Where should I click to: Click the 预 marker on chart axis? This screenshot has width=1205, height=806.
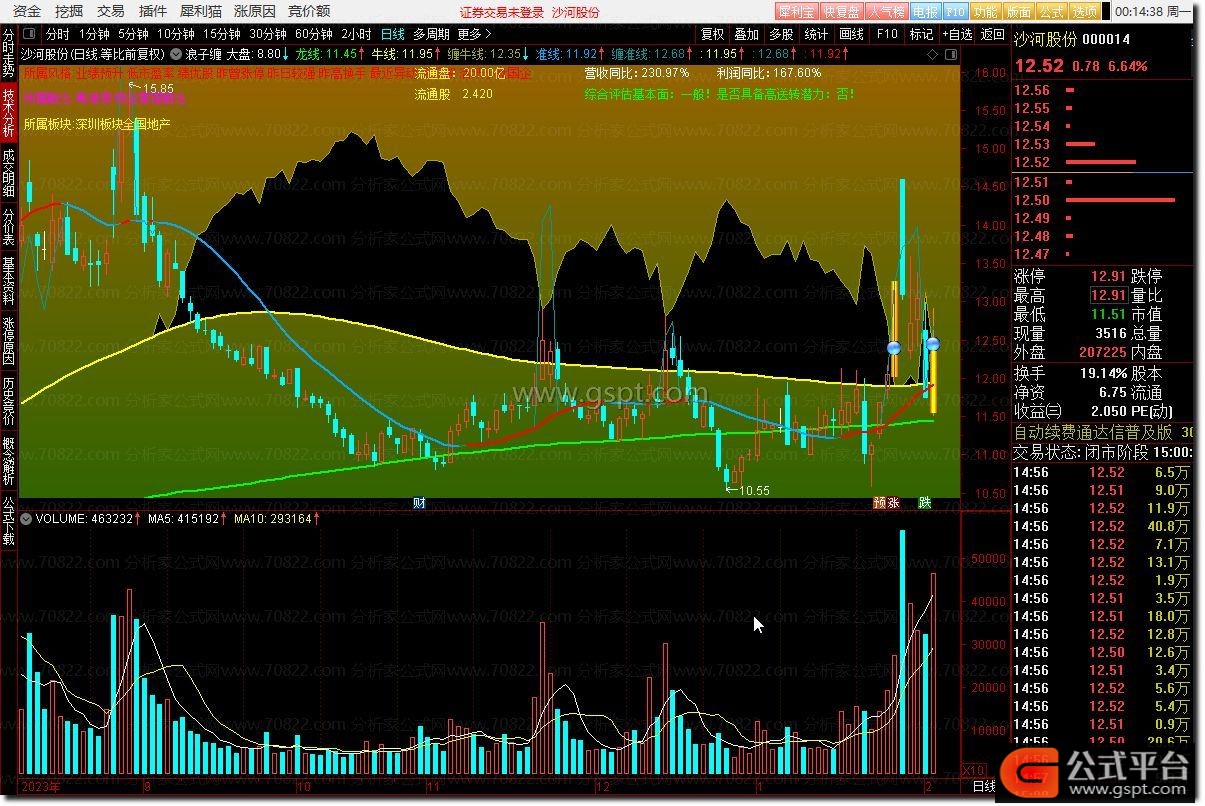pyautogui.click(x=880, y=503)
